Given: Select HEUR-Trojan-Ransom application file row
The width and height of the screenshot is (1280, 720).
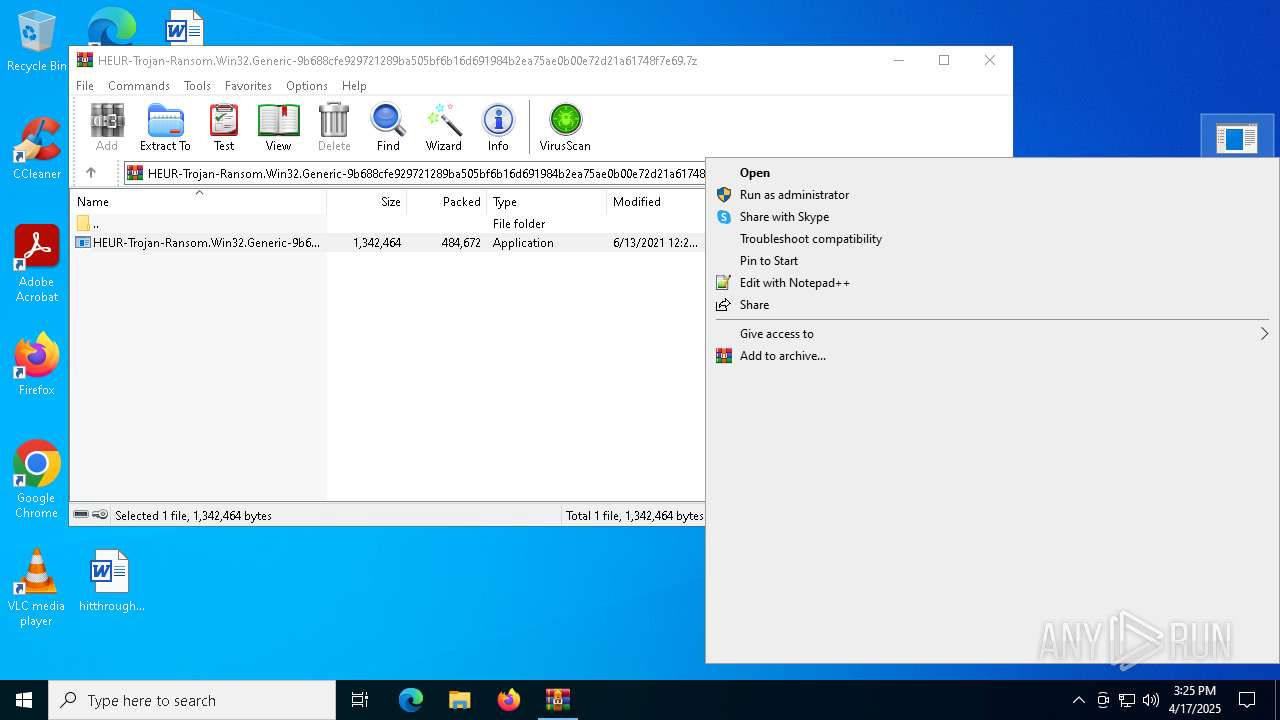Looking at the screenshot, I should tap(388, 243).
